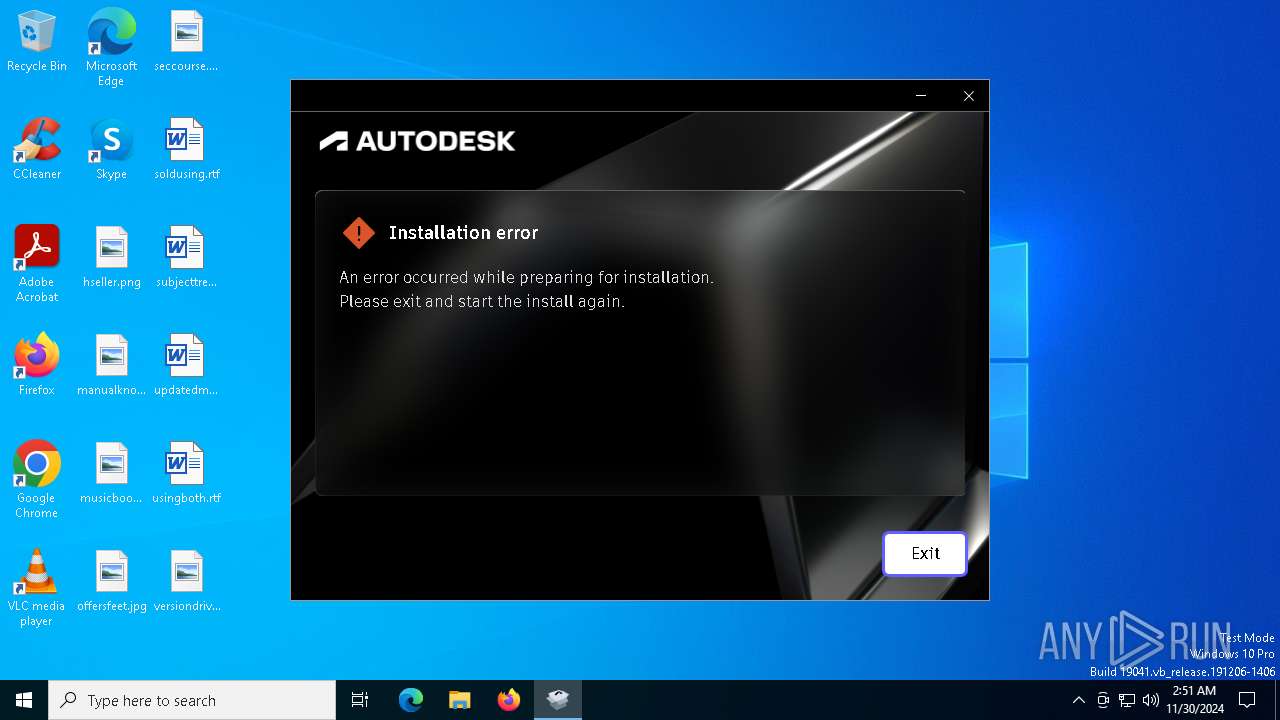Select the offersfeet.jpg file on desktop

click(x=111, y=581)
